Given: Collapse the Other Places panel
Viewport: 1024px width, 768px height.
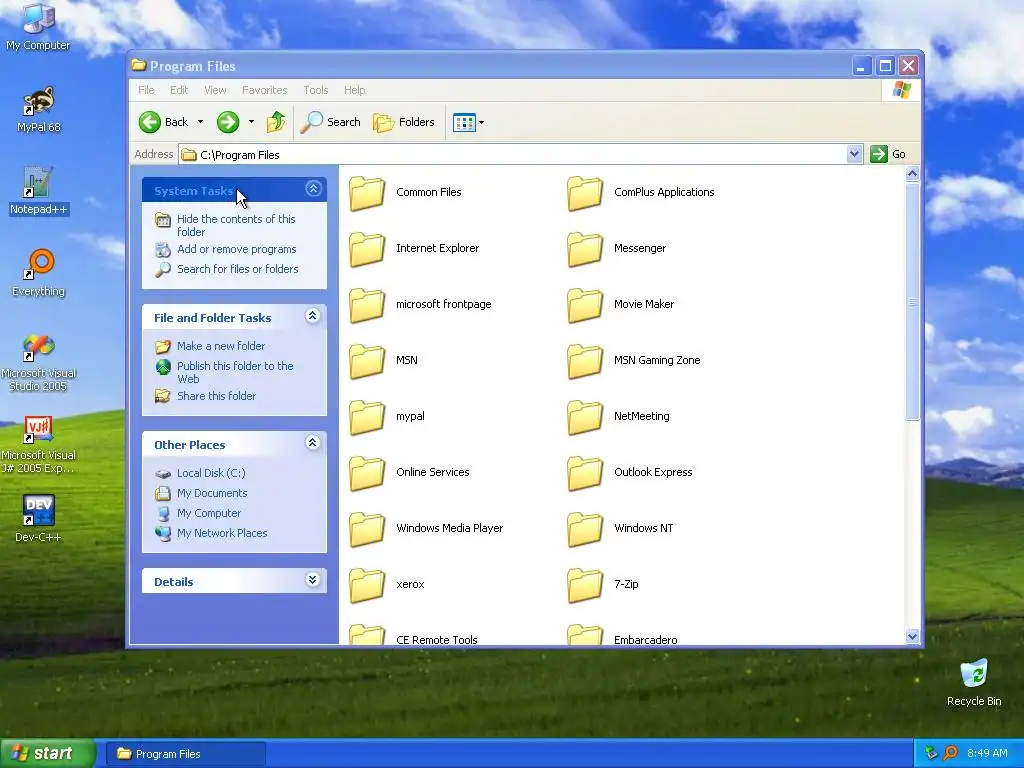Looking at the screenshot, I should [313, 443].
